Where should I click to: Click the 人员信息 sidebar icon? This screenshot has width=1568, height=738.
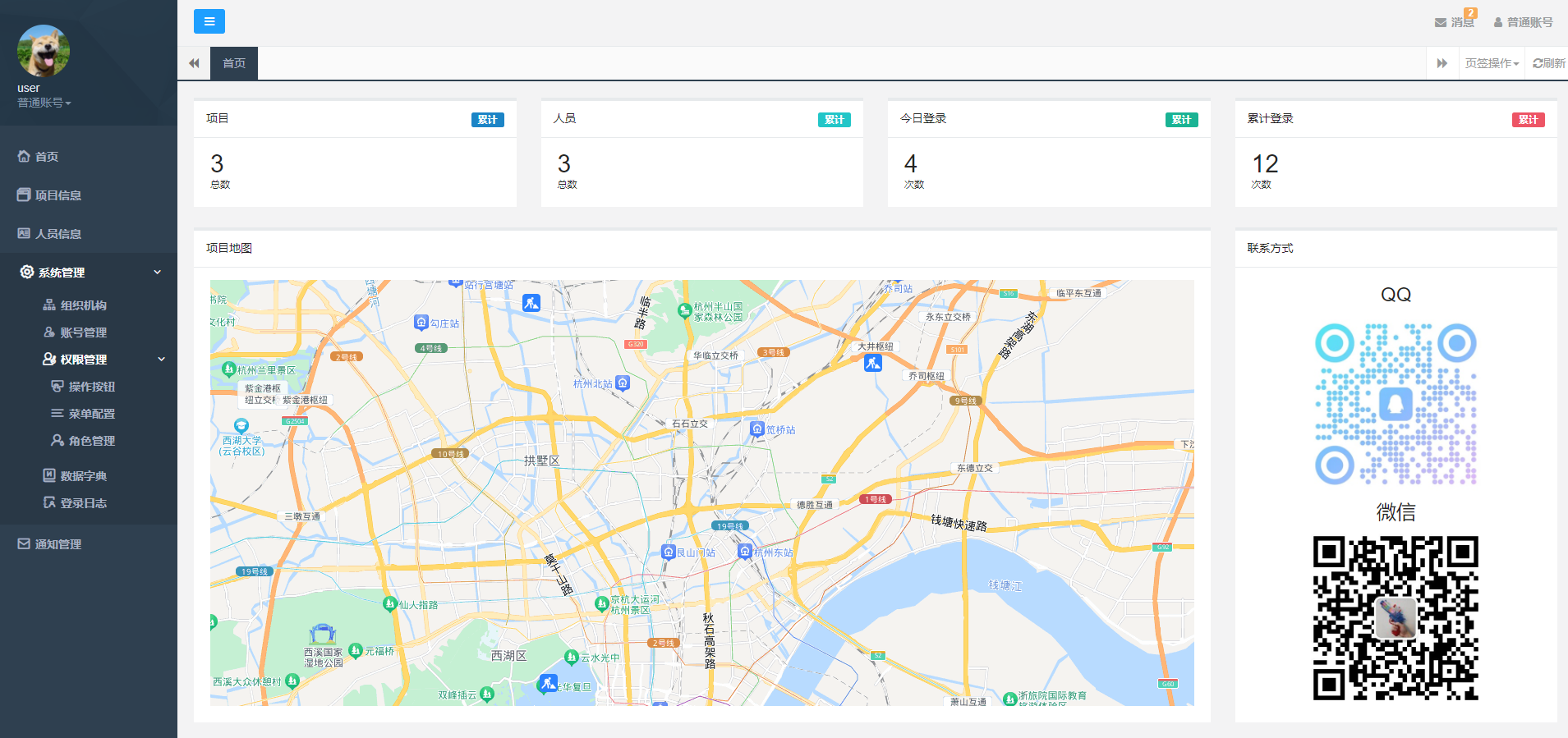[24, 234]
